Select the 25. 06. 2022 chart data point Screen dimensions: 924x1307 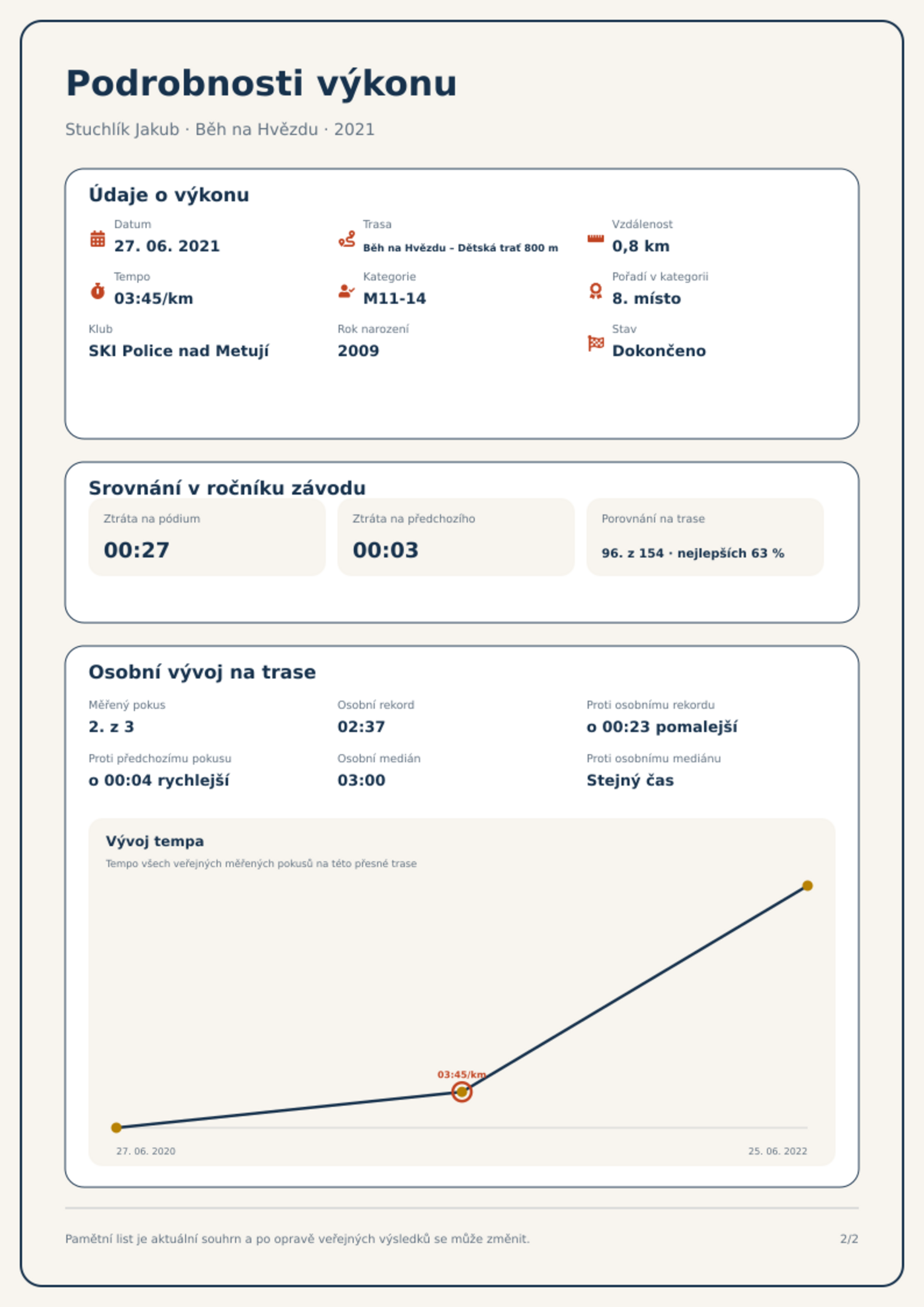point(807,886)
